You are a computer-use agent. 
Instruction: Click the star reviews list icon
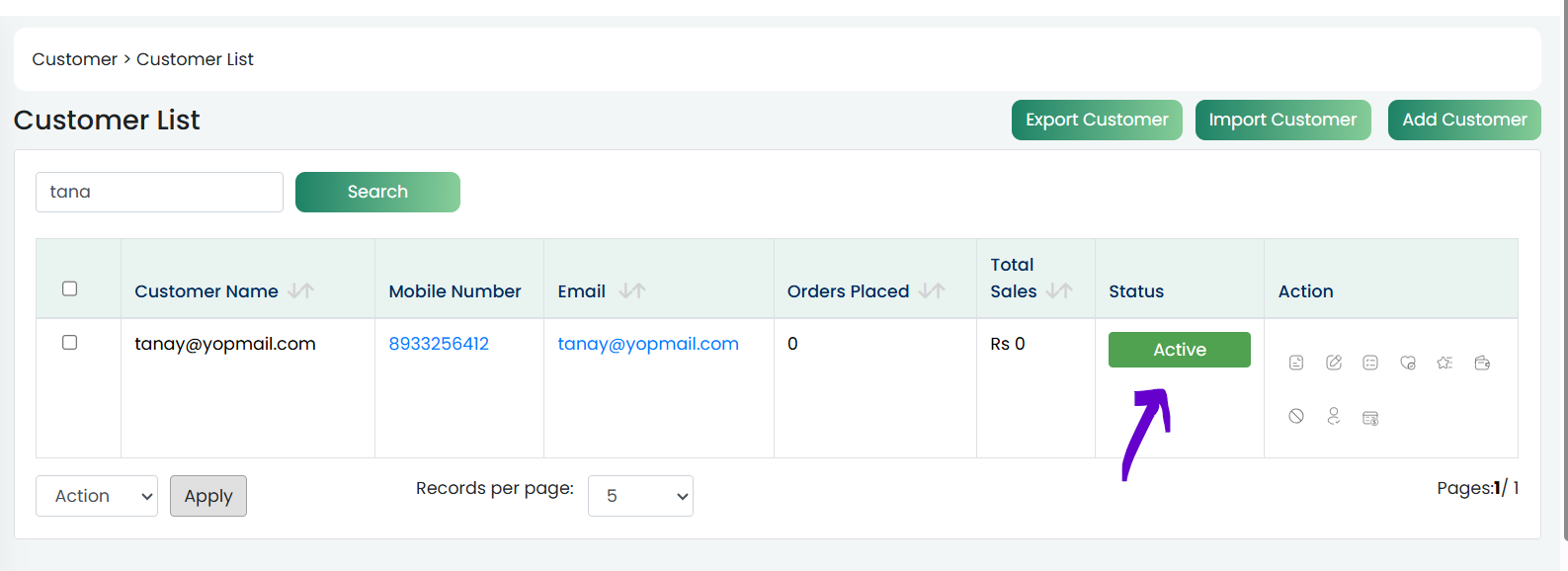pos(1444,363)
